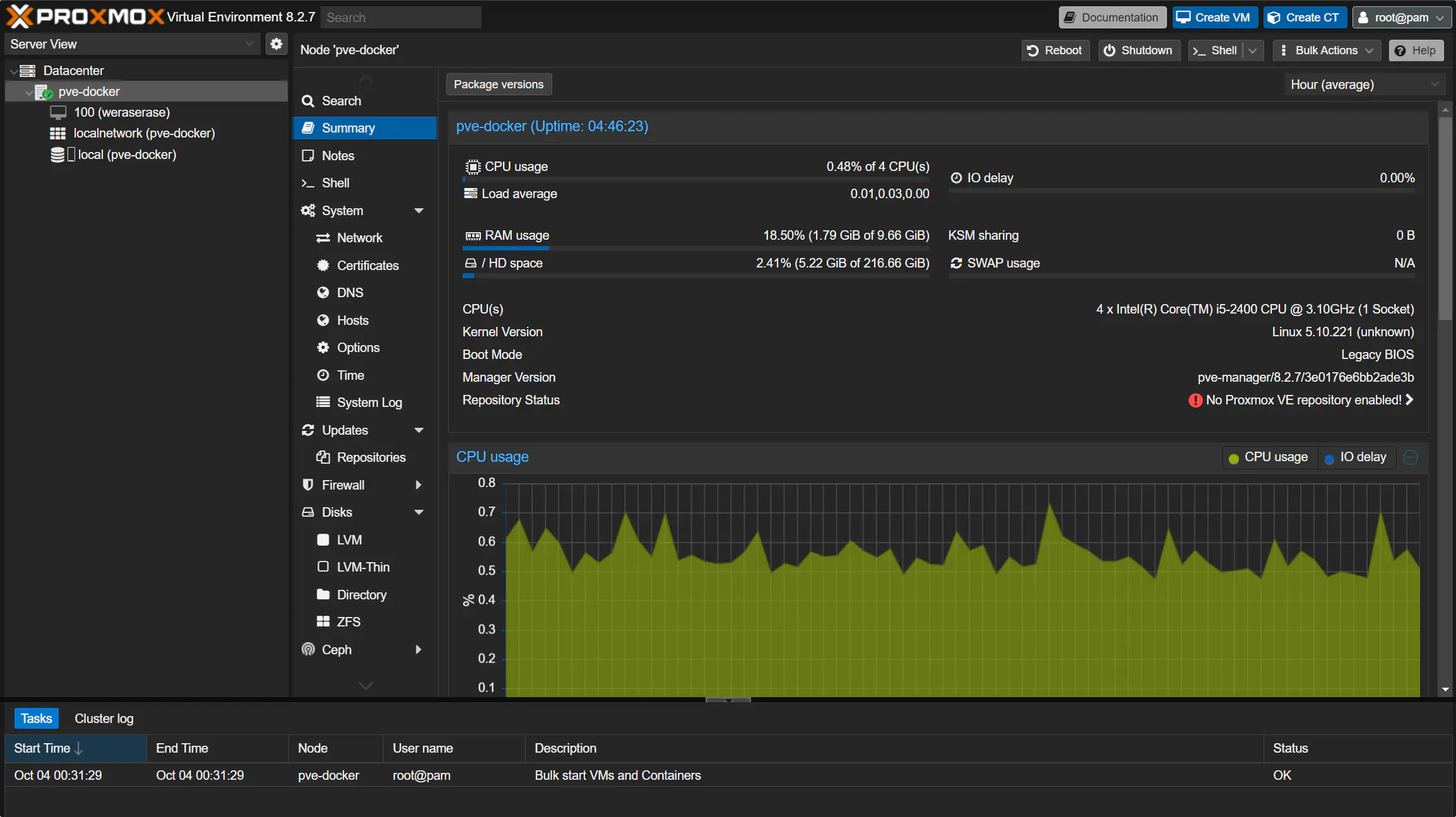The height and width of the screenshot is (817, 1456).
Task: Open the local (pve-docker) storage icon
Action: (x=57, y=155)
